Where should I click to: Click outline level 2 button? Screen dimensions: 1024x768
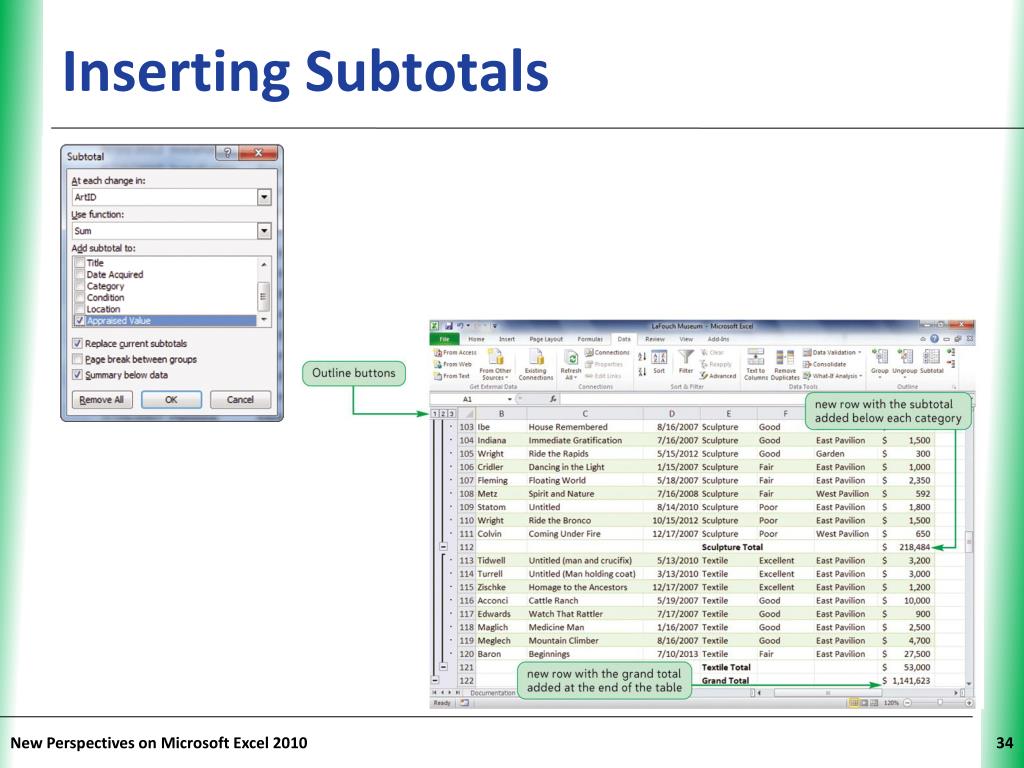443,413
